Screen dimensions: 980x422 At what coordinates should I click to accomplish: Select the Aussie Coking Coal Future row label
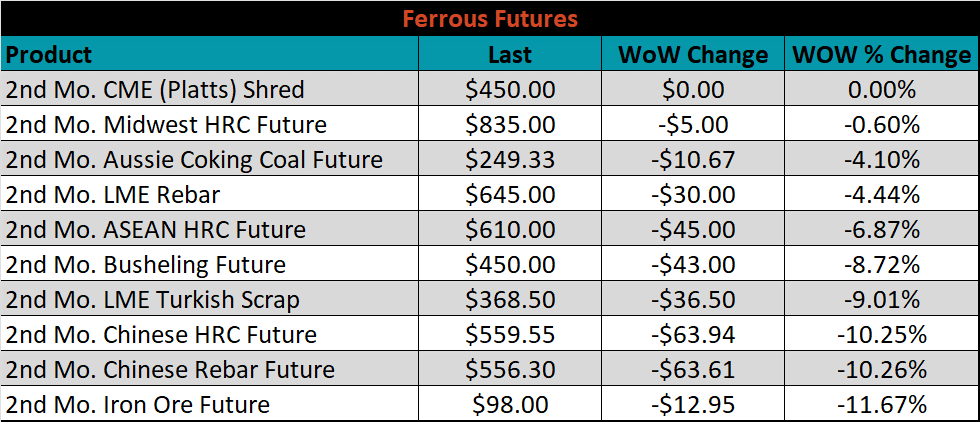(x=210, y=158)
